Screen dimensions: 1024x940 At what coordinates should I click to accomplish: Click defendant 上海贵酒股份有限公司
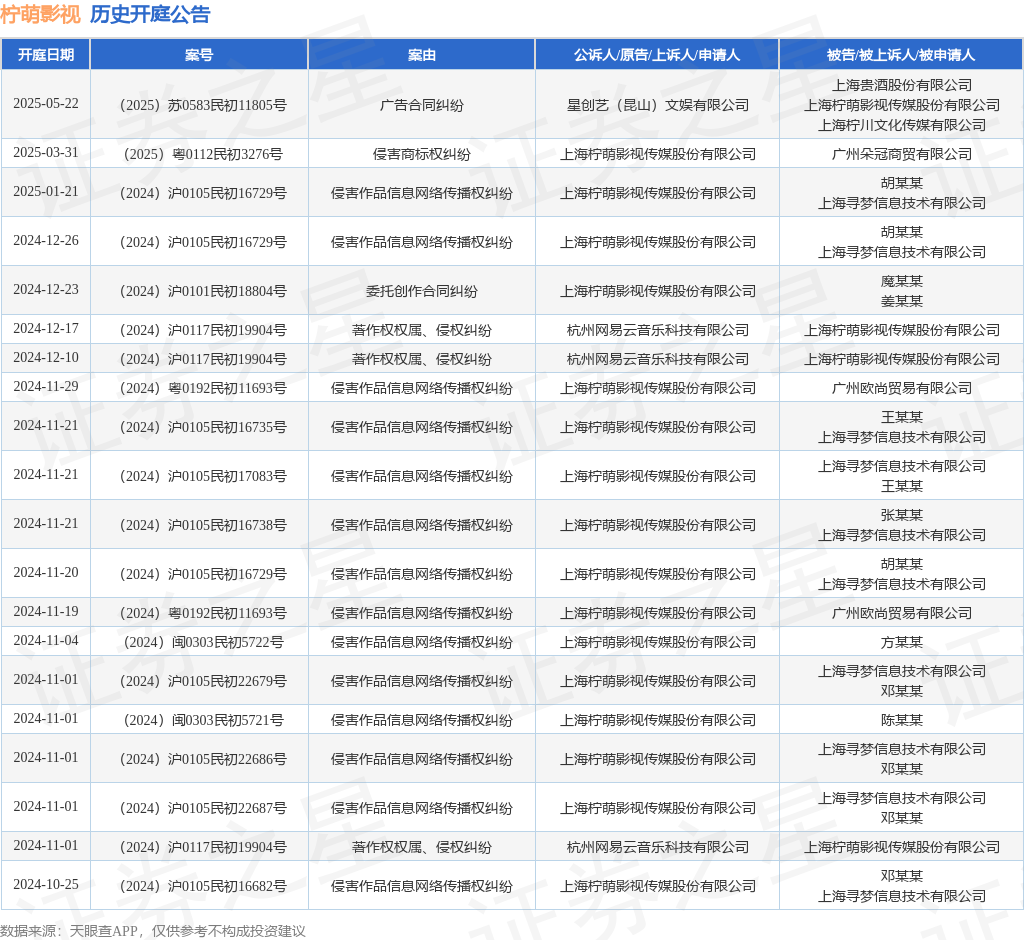tap(902, 86)
